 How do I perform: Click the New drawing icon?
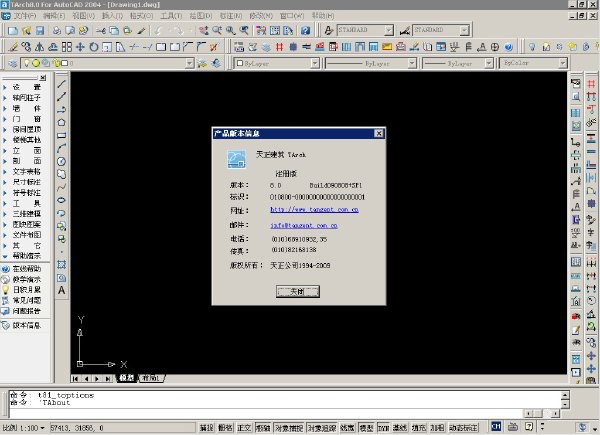point(13,31)
